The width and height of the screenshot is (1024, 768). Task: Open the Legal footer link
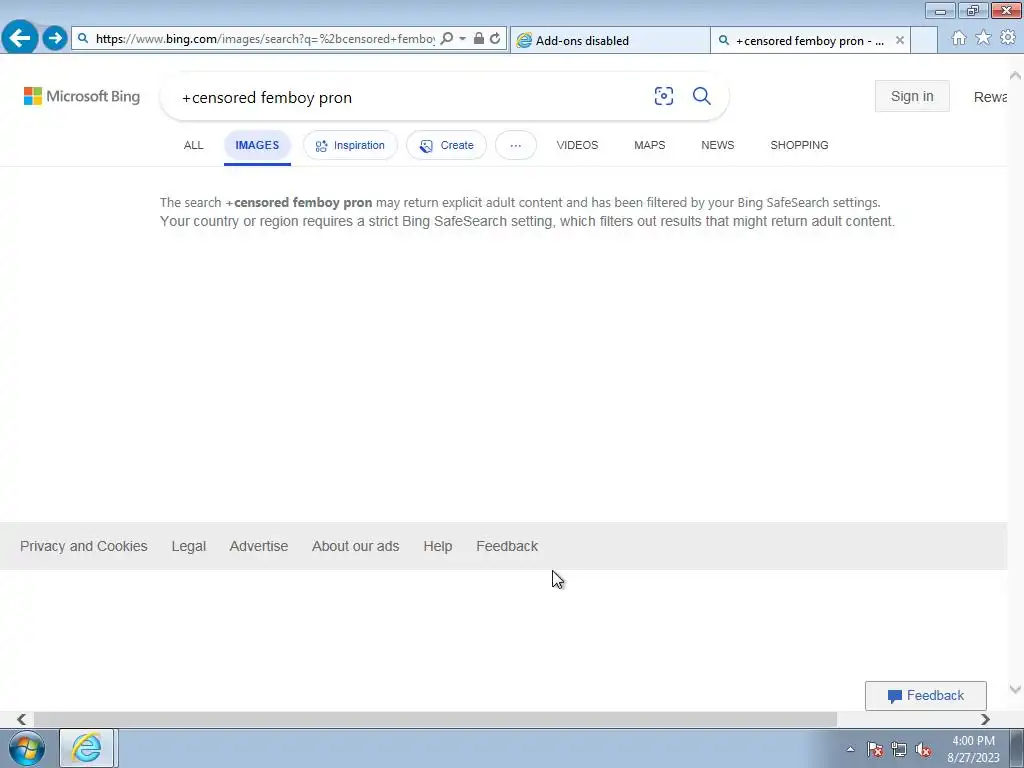[x=189, y=546]
